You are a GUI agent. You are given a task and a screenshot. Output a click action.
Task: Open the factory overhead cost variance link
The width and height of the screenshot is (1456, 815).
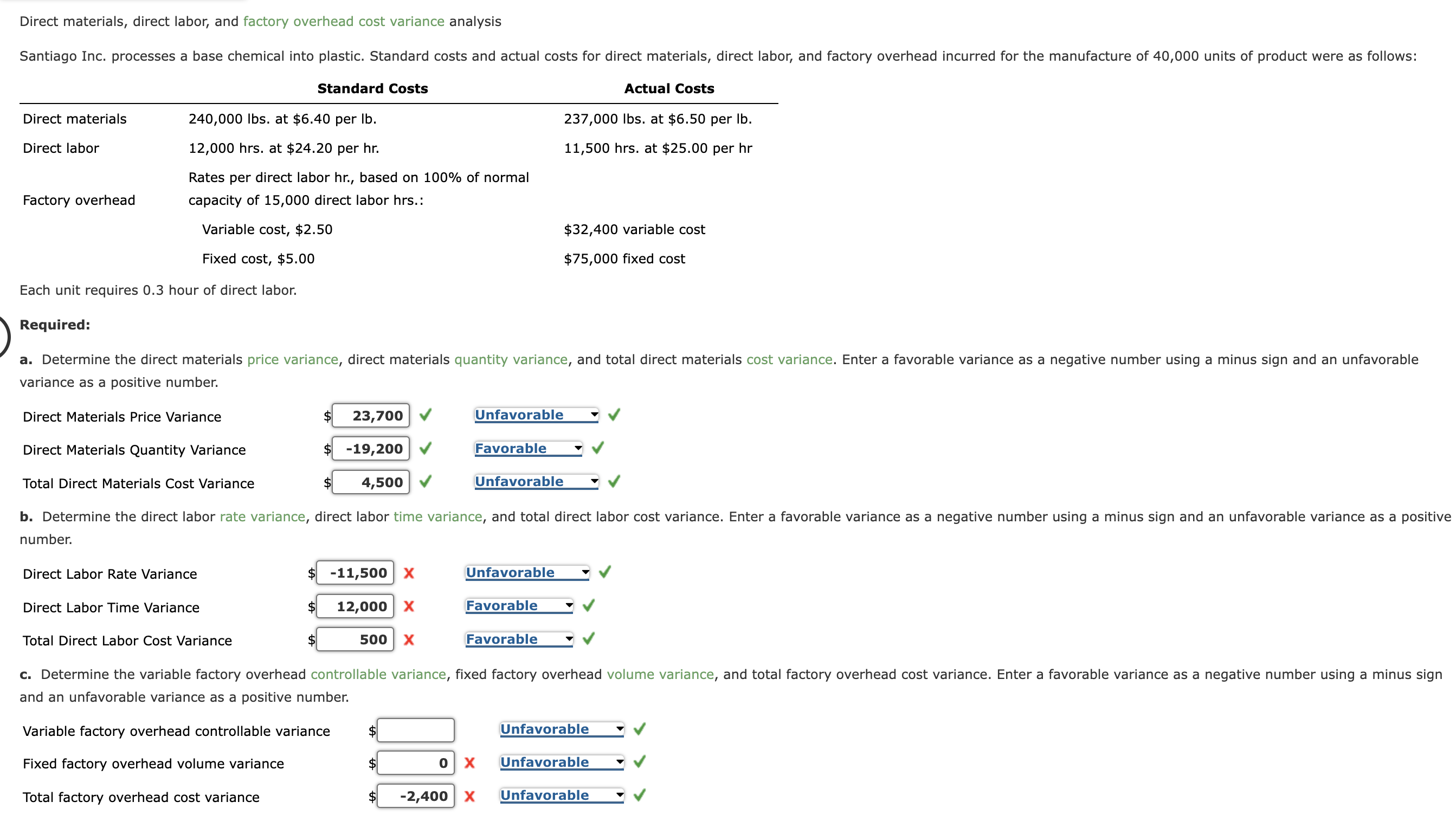[x=343, y=22]
